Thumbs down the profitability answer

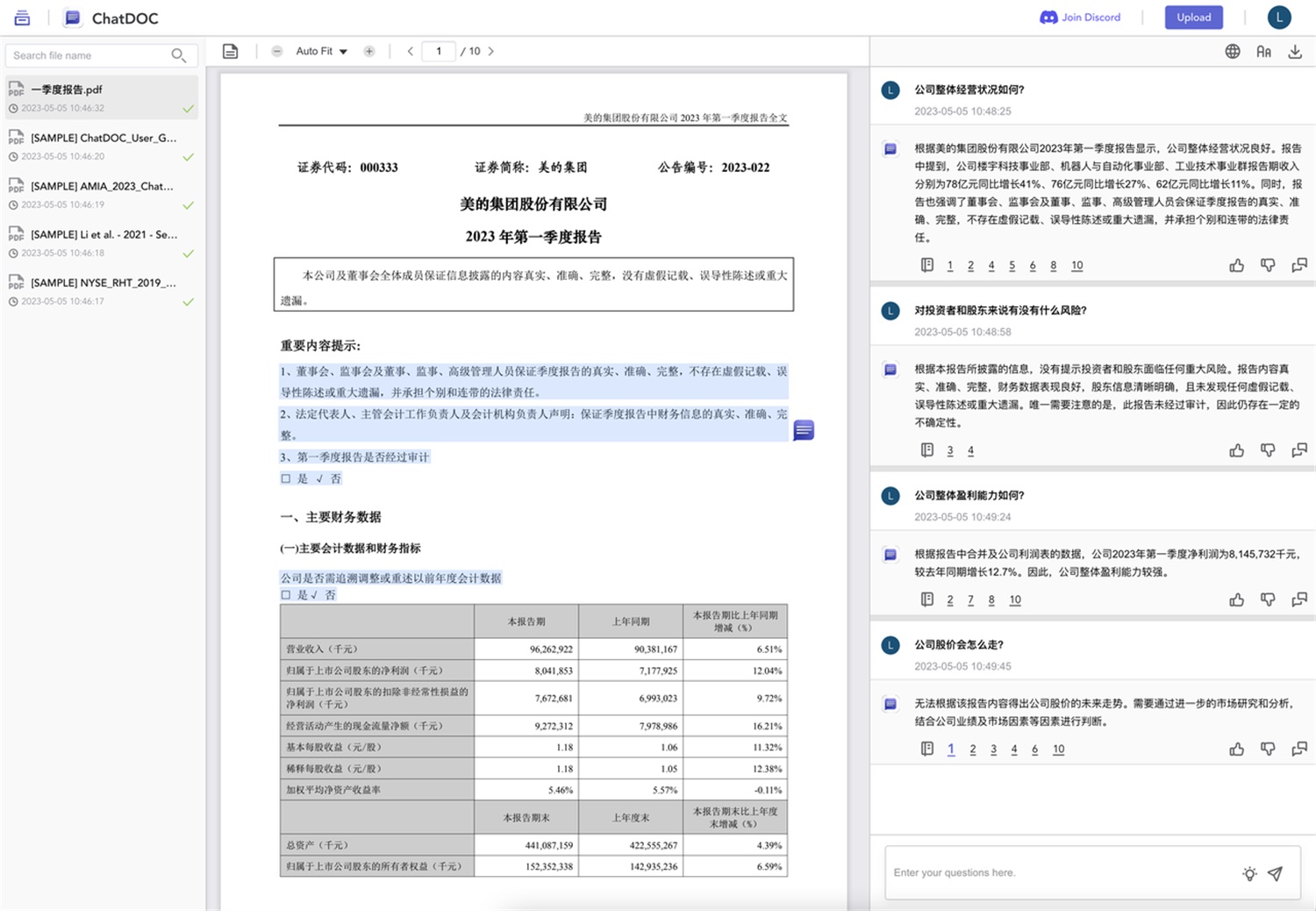[1268, 599]
